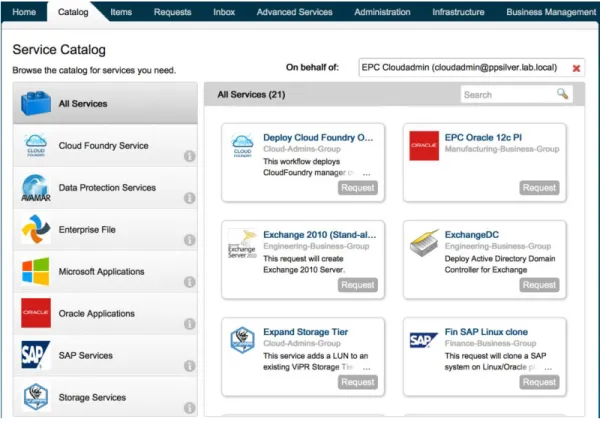Click Manufacturing-Business-Group label

coord(502,149)
